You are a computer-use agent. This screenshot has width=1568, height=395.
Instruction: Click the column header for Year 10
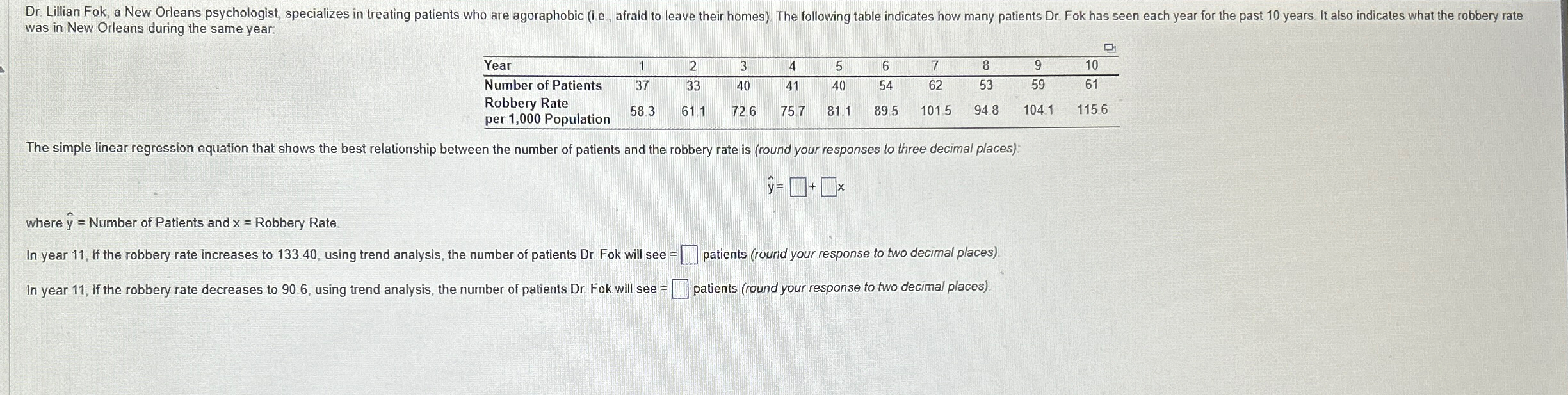coord(1092,66)
